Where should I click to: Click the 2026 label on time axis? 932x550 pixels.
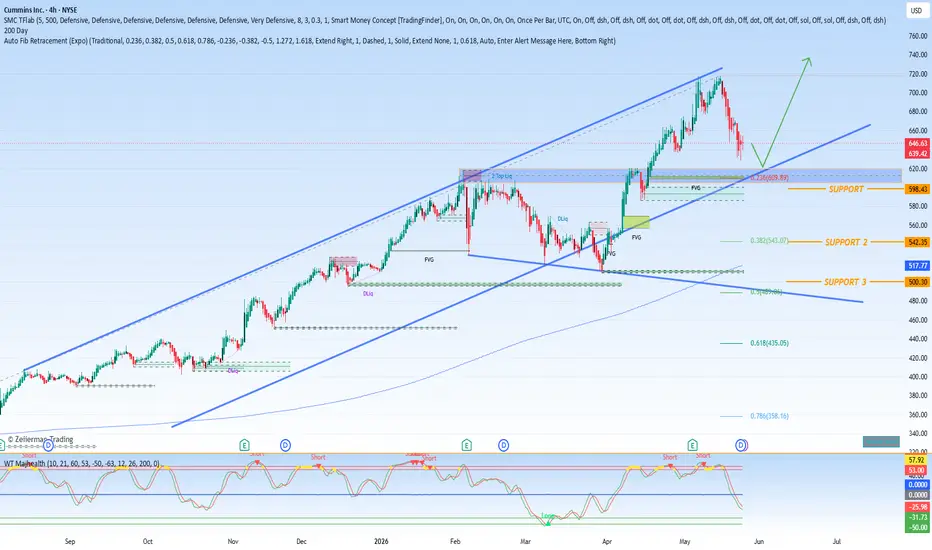click(381, 542)
